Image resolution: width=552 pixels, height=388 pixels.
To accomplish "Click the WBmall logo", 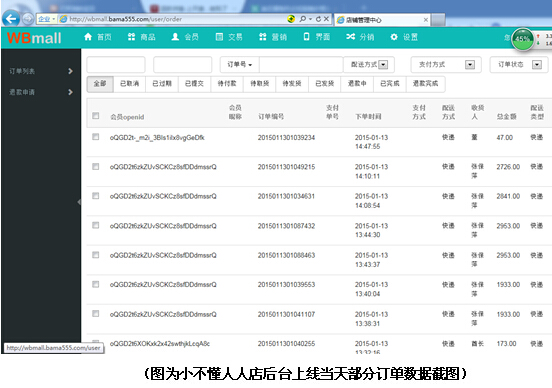I will point(34,38).
